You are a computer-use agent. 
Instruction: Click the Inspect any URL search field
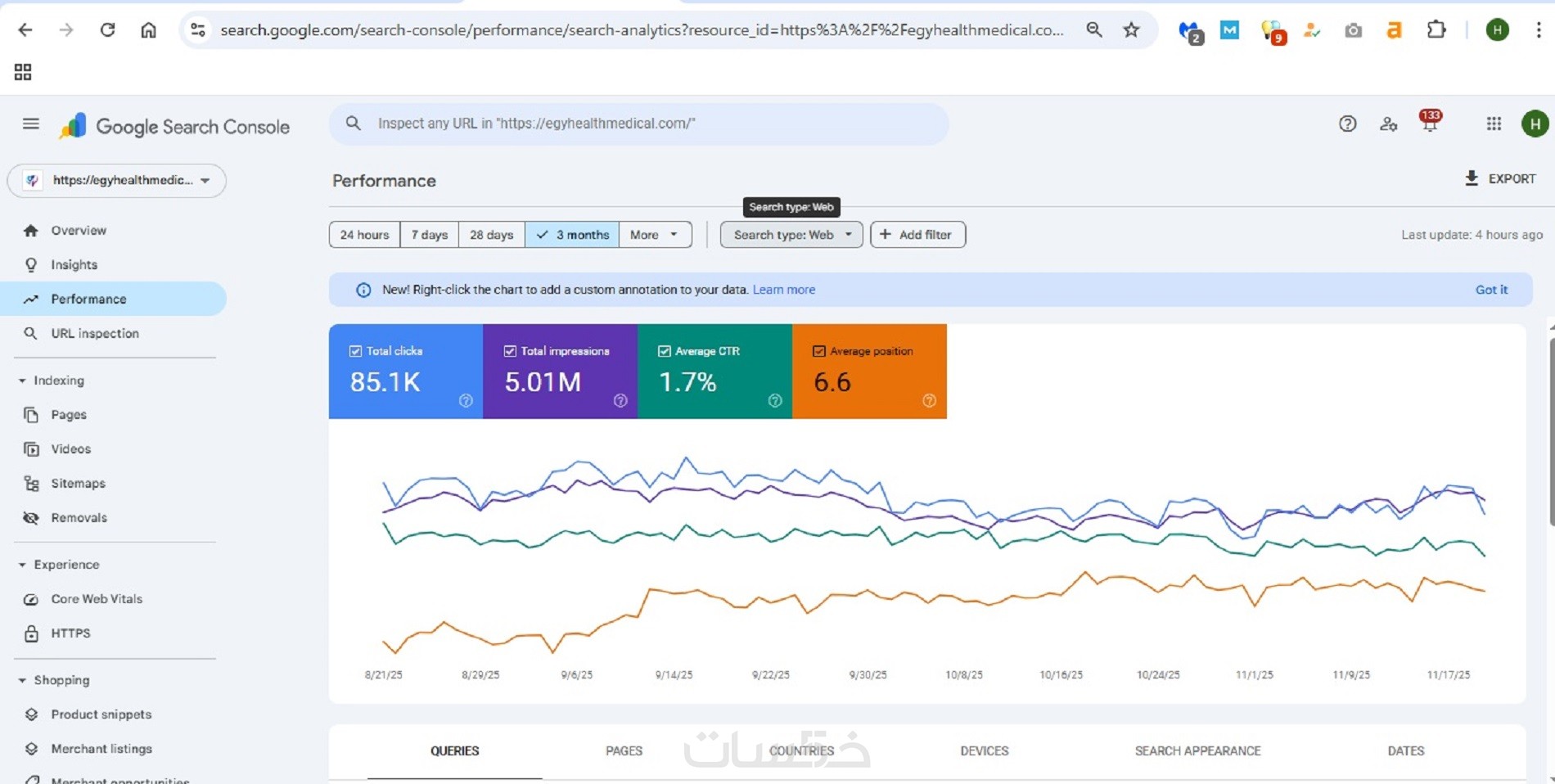pos(638,124)
